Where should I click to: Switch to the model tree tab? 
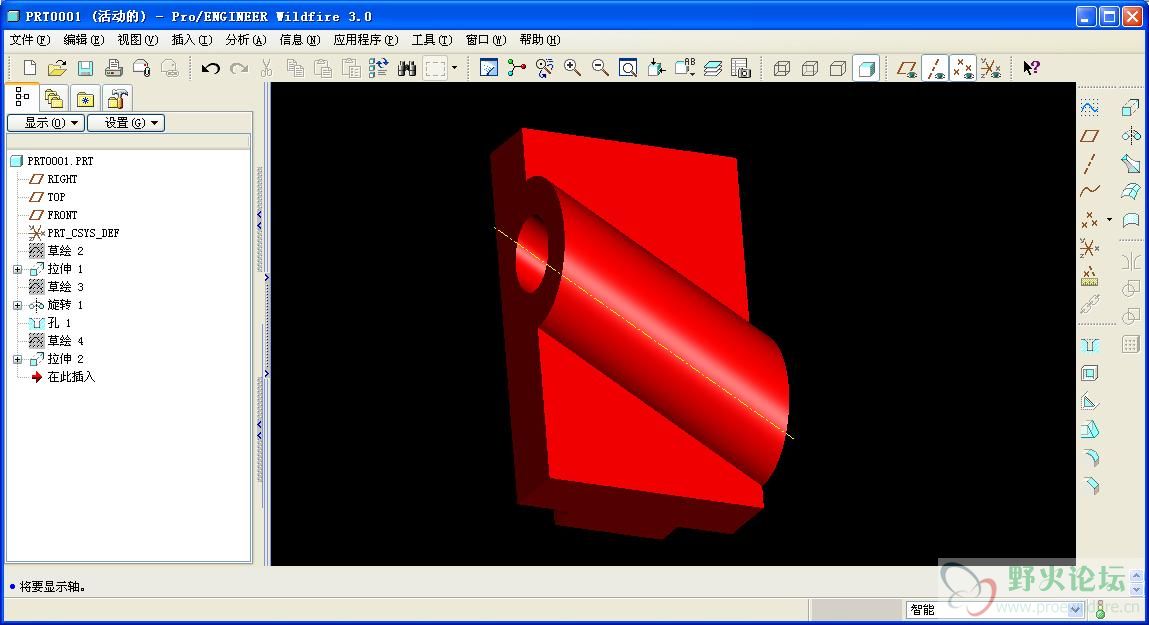(x=22, y=97)
